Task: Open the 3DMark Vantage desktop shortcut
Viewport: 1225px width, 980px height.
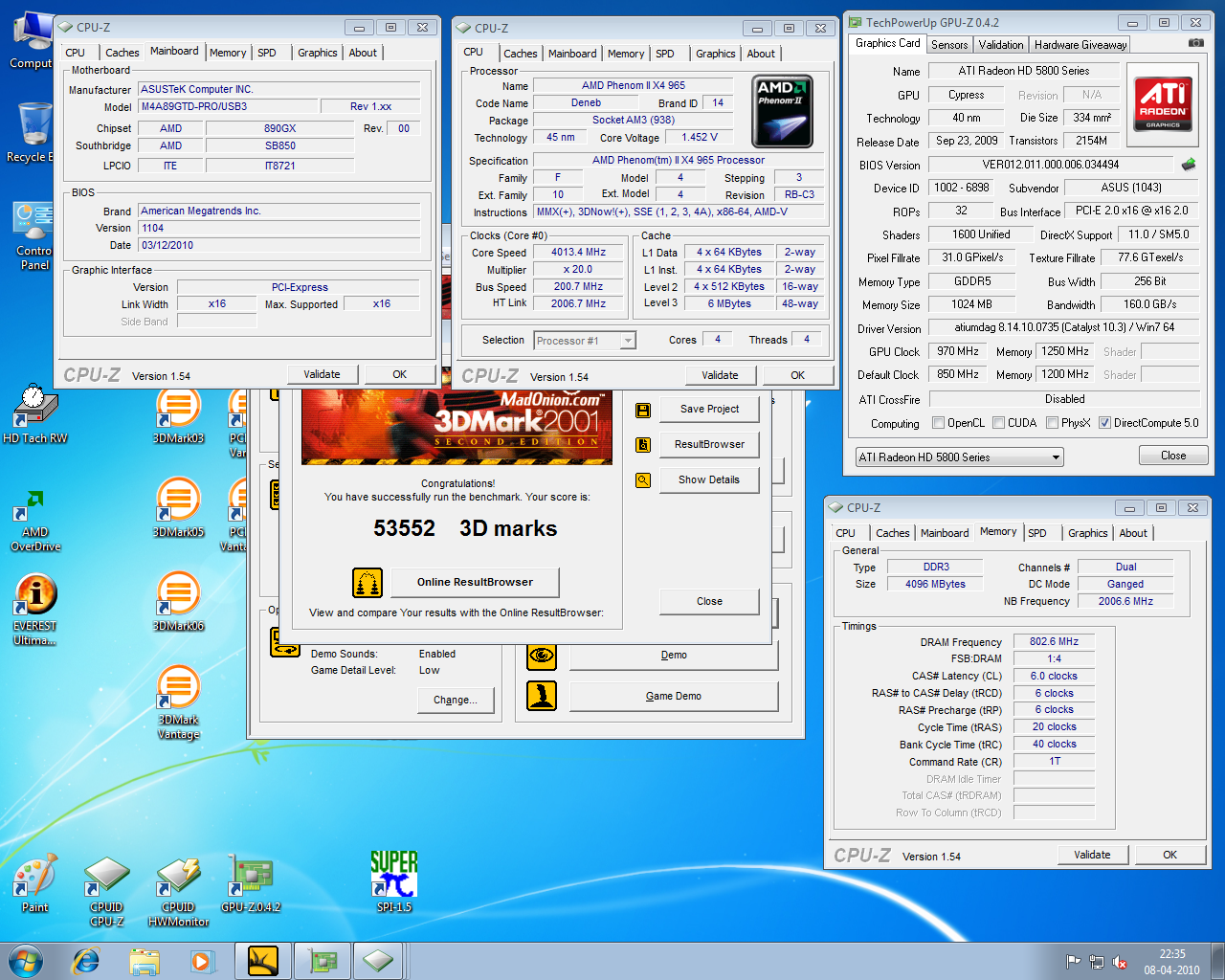Action: click(x=178, y=702)
